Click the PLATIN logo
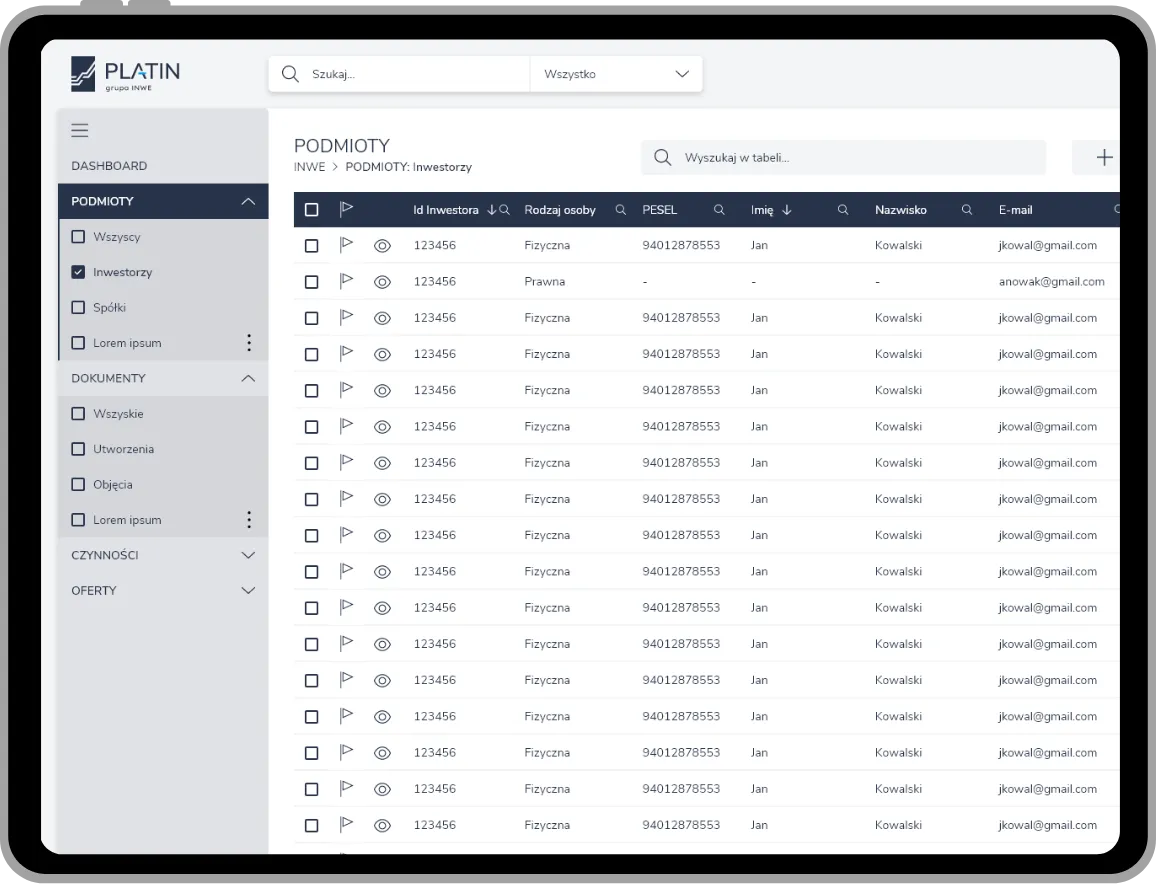This screenshot has height=884, width=1156. [126, 74]
